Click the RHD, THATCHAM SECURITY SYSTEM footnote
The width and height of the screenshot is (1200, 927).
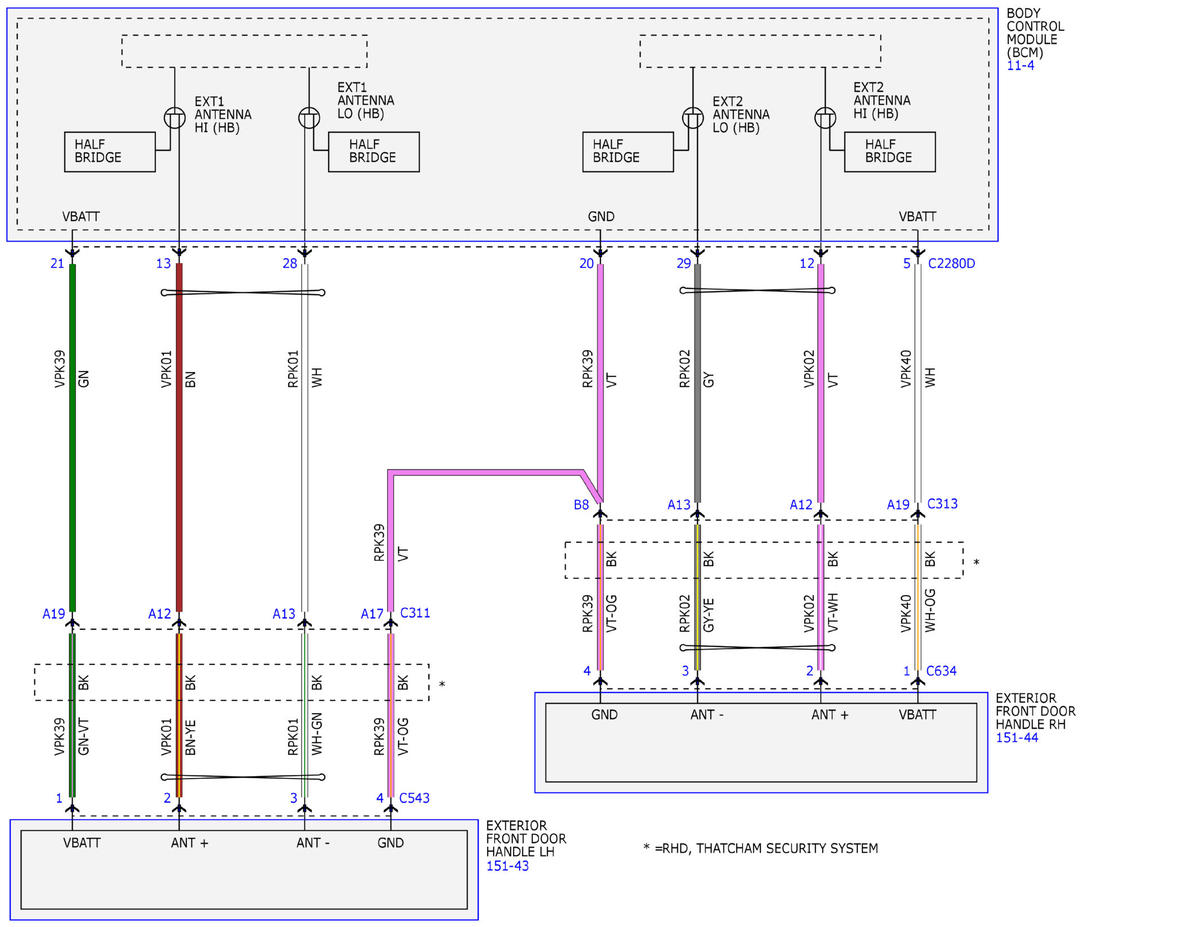(760, 848)
